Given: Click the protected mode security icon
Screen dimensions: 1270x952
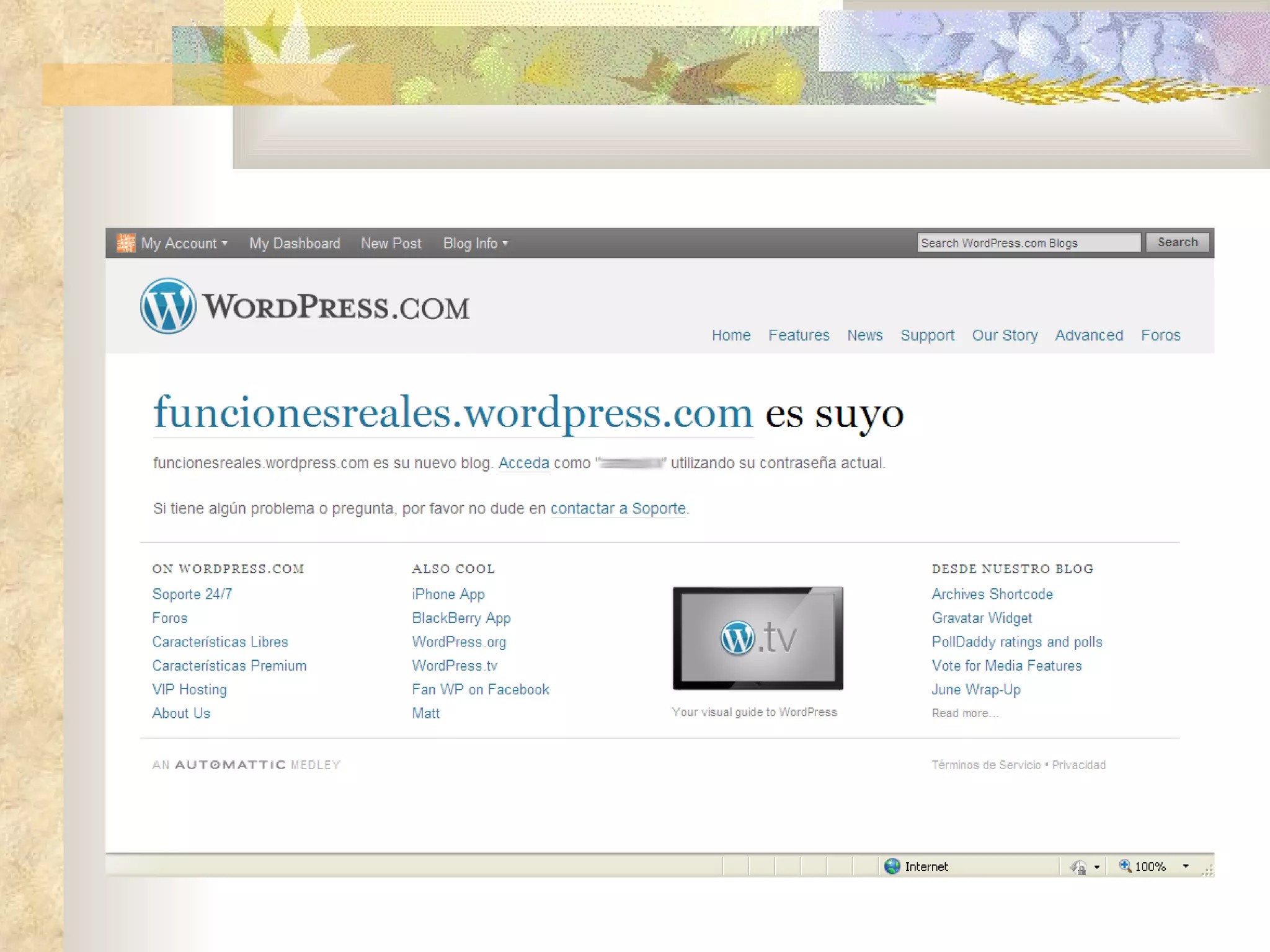Looking at the screenshot, I should [1078, 866].
